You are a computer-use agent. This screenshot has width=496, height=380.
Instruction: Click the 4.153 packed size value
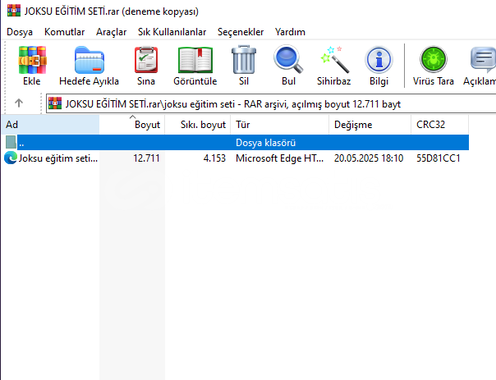click(214, 158)
